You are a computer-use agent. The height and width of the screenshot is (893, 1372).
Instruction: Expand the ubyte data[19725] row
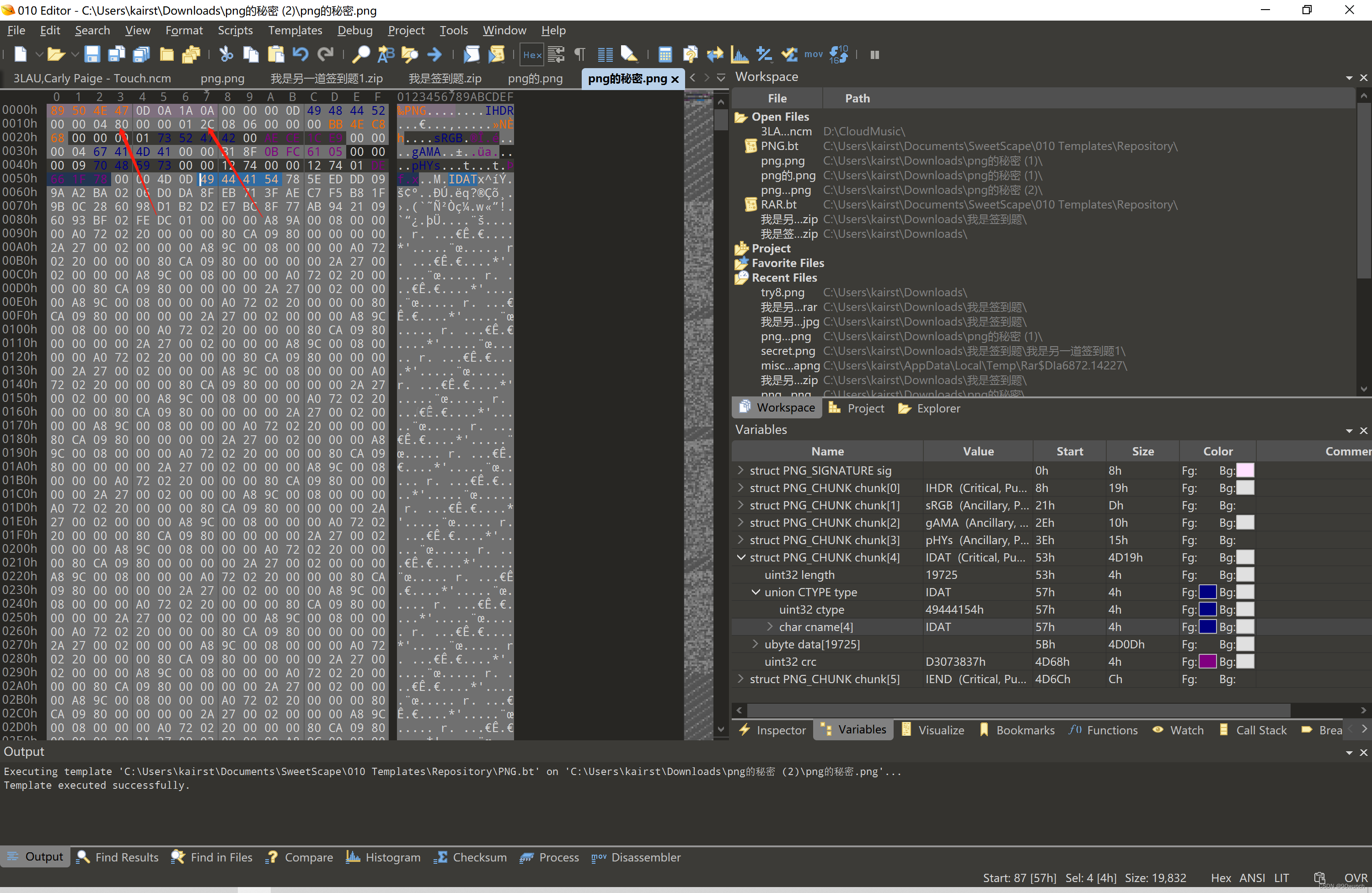pos(755,645)
